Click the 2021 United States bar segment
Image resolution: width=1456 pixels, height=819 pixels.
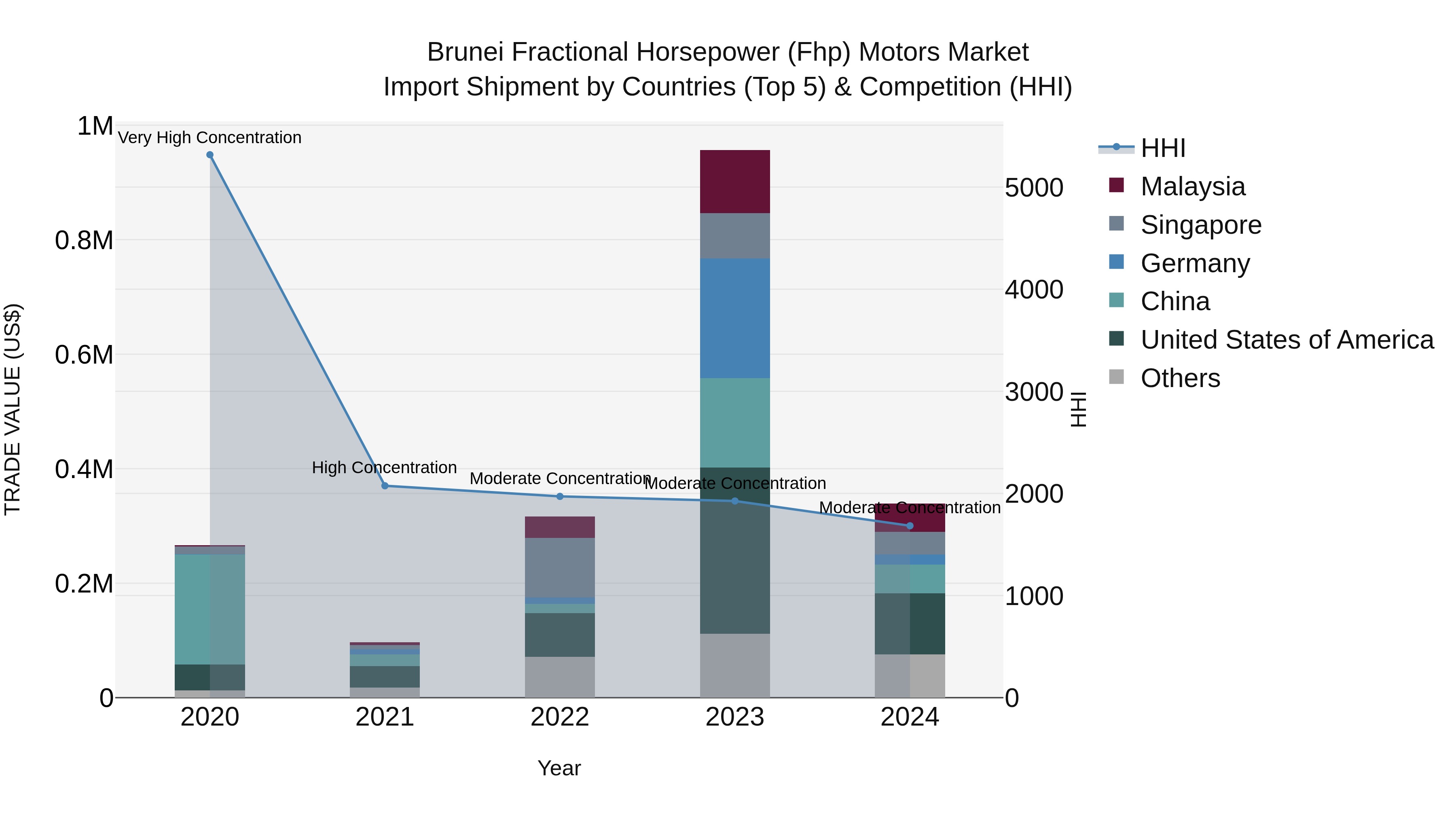[x=385, y=677]
